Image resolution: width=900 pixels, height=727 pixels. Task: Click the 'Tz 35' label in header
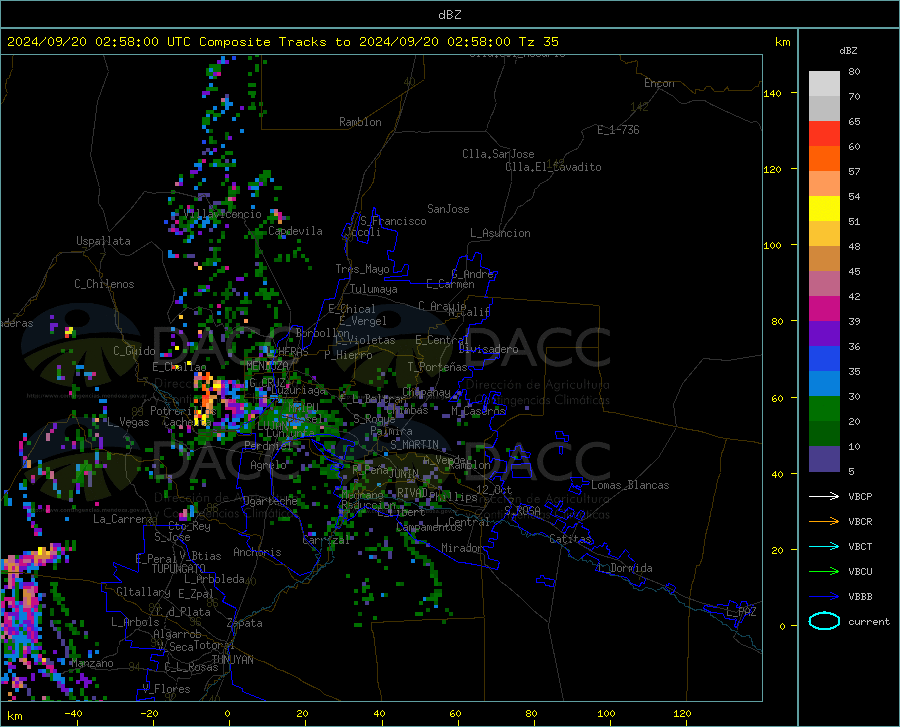point(538,42)
